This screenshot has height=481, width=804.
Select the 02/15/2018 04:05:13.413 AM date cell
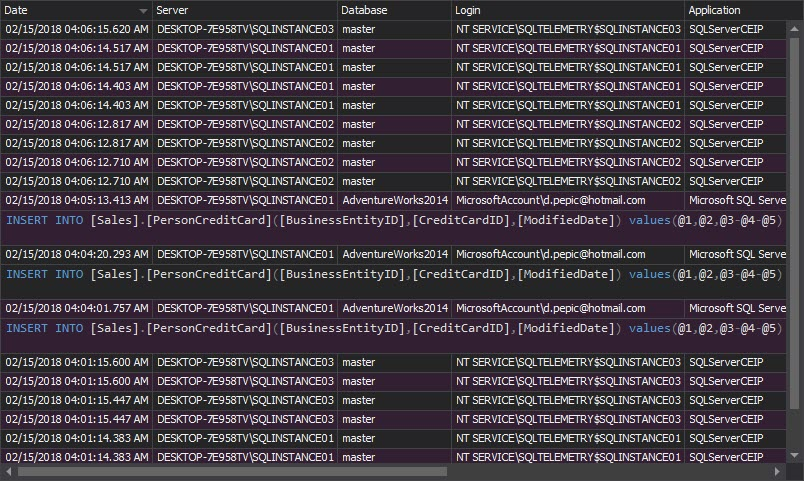click(x=76, y=201)
